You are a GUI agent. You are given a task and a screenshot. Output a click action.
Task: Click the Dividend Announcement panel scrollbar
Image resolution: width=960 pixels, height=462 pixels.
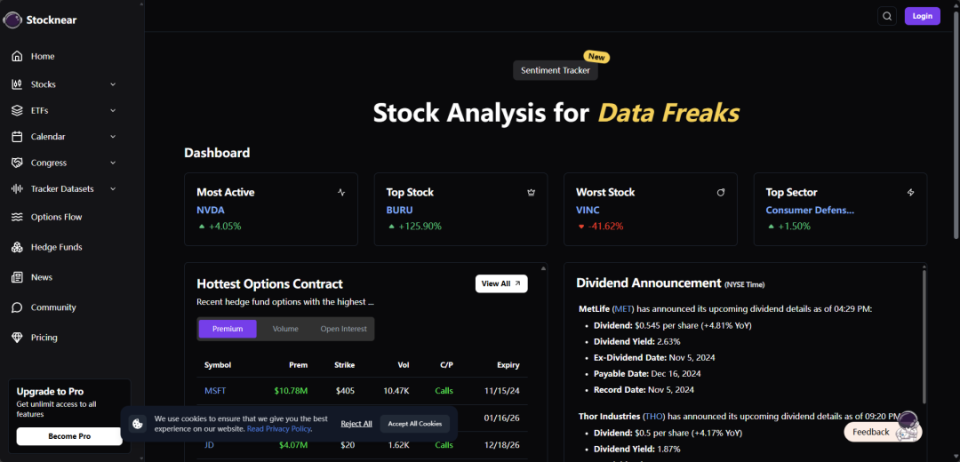(924, 335)
